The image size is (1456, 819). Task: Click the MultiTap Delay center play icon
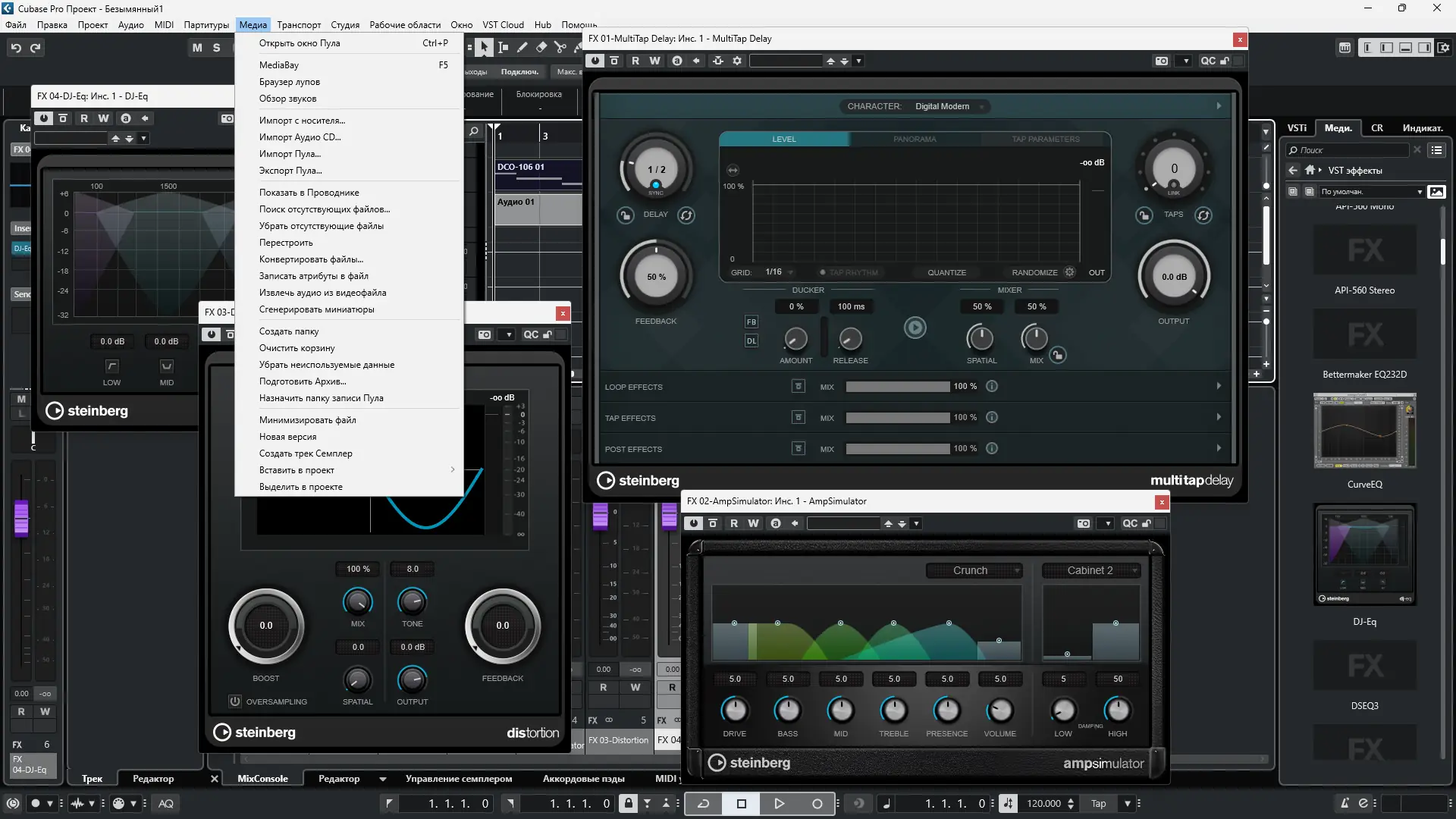click(915, 328)
